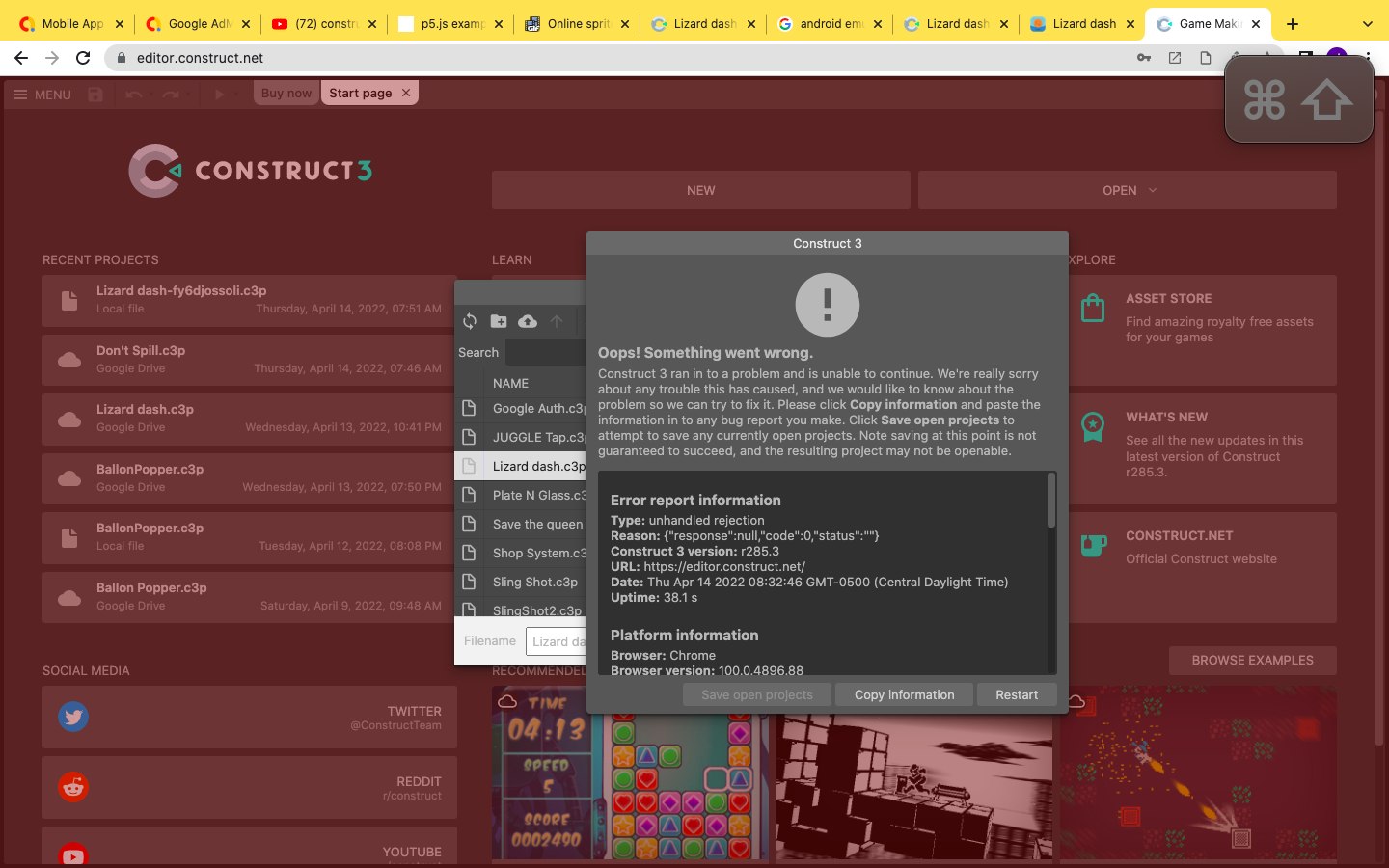Select Sling Shot.c3p file row
The image size is (1389, 868).
pos(521,582)
